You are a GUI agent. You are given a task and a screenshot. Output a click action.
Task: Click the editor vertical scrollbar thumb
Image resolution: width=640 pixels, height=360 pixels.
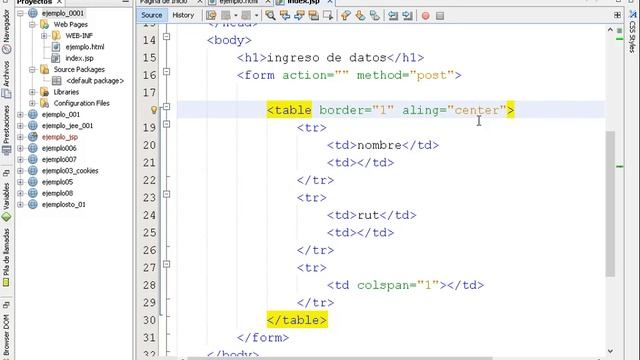pos(610,203)
